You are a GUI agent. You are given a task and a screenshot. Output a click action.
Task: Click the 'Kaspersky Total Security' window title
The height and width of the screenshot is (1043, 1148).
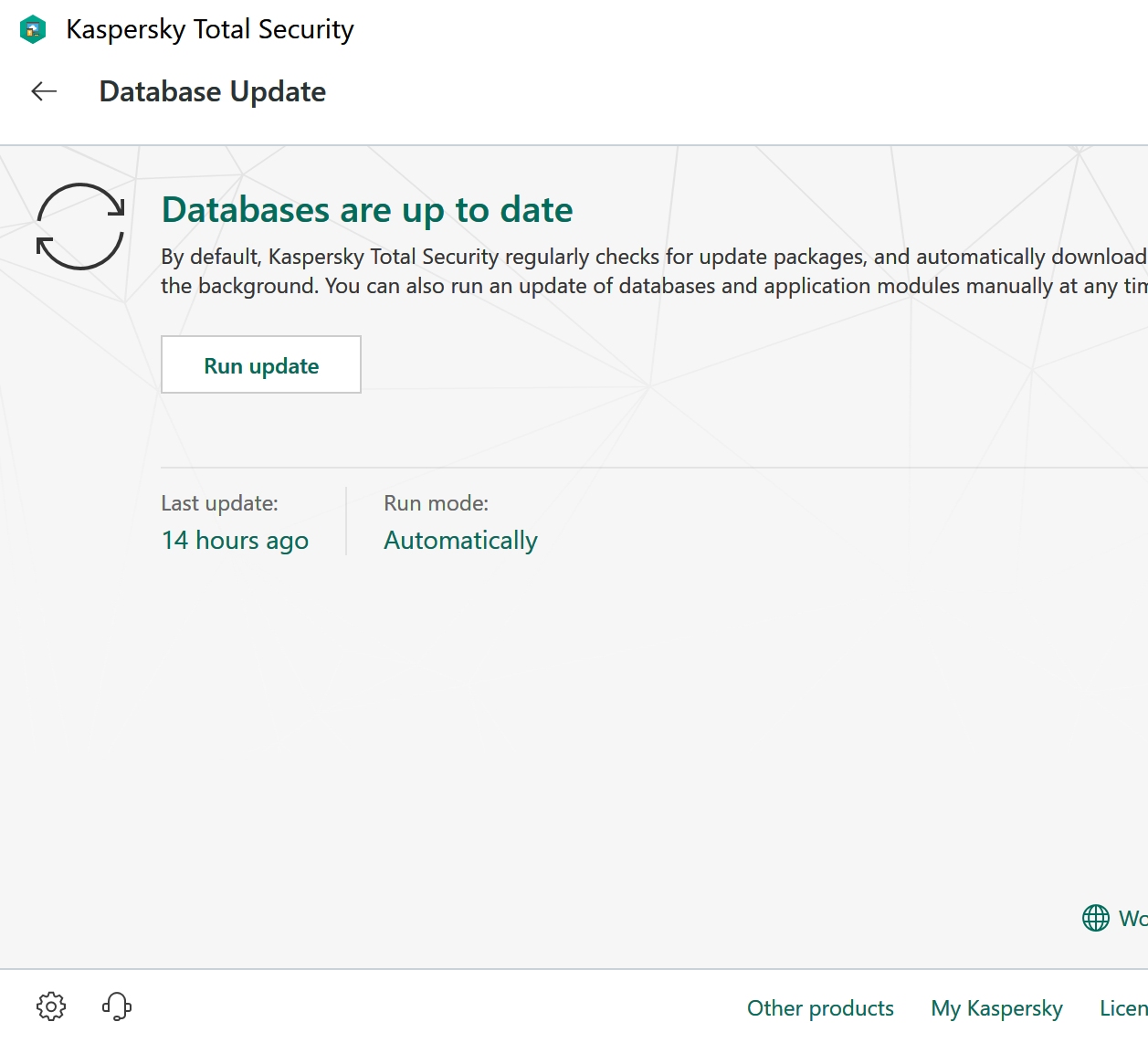(x=209, y=29)
